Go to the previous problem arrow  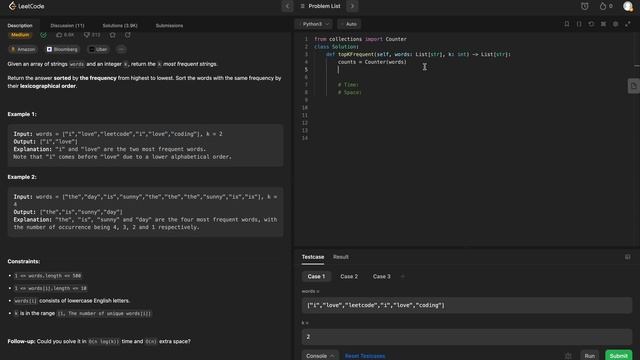(x=287, y=6)
